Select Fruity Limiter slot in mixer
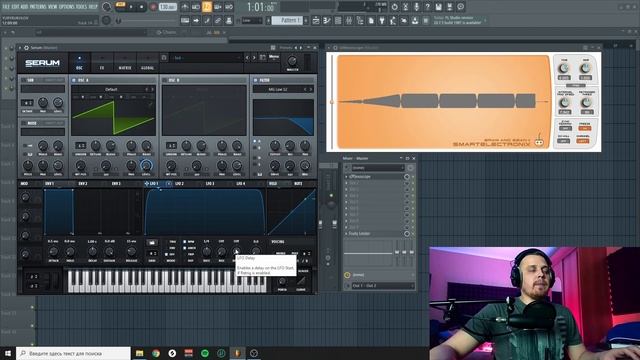Viewport: 640px width, 360px height. (x=374, y=234)
